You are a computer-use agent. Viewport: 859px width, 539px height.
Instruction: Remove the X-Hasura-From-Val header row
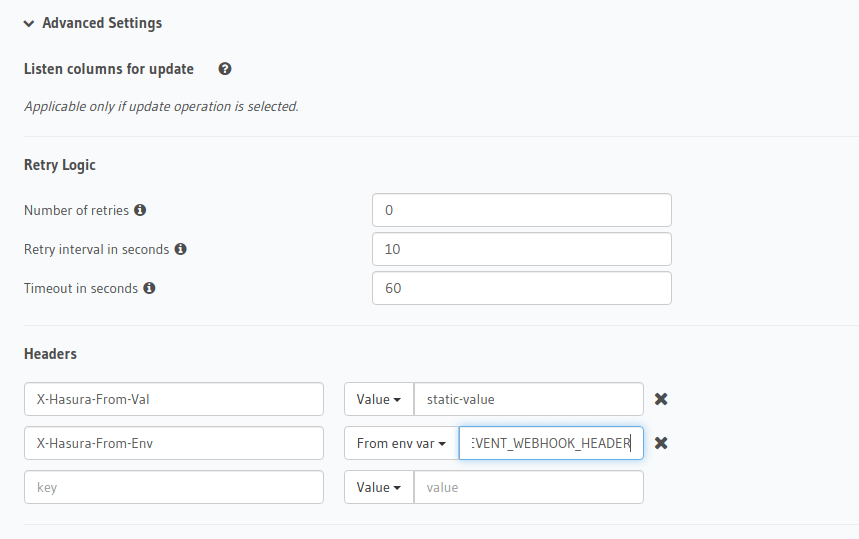661,399
